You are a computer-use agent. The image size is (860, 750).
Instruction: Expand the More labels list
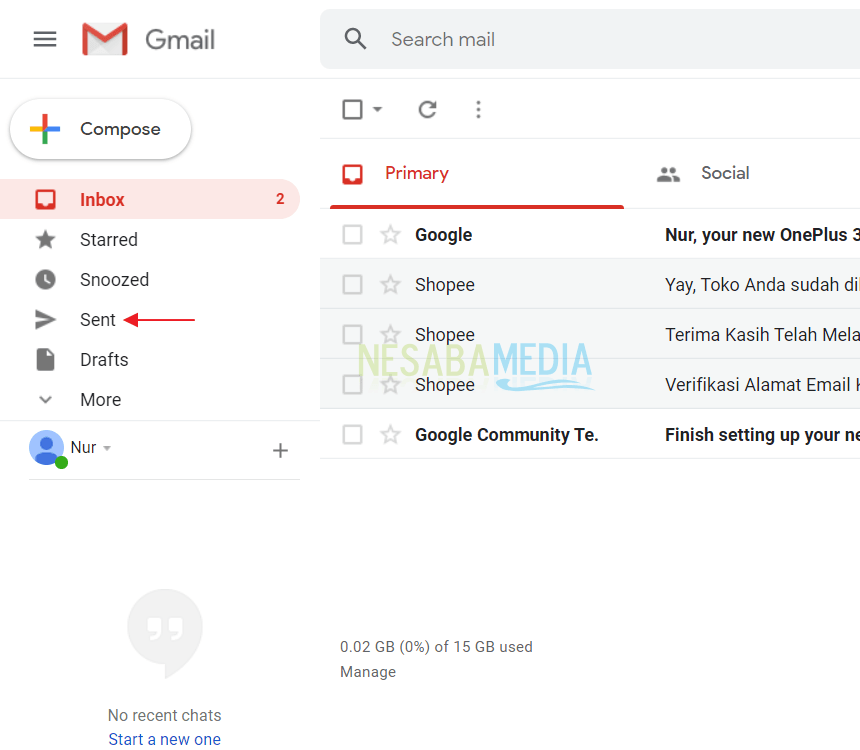[100, 400]
